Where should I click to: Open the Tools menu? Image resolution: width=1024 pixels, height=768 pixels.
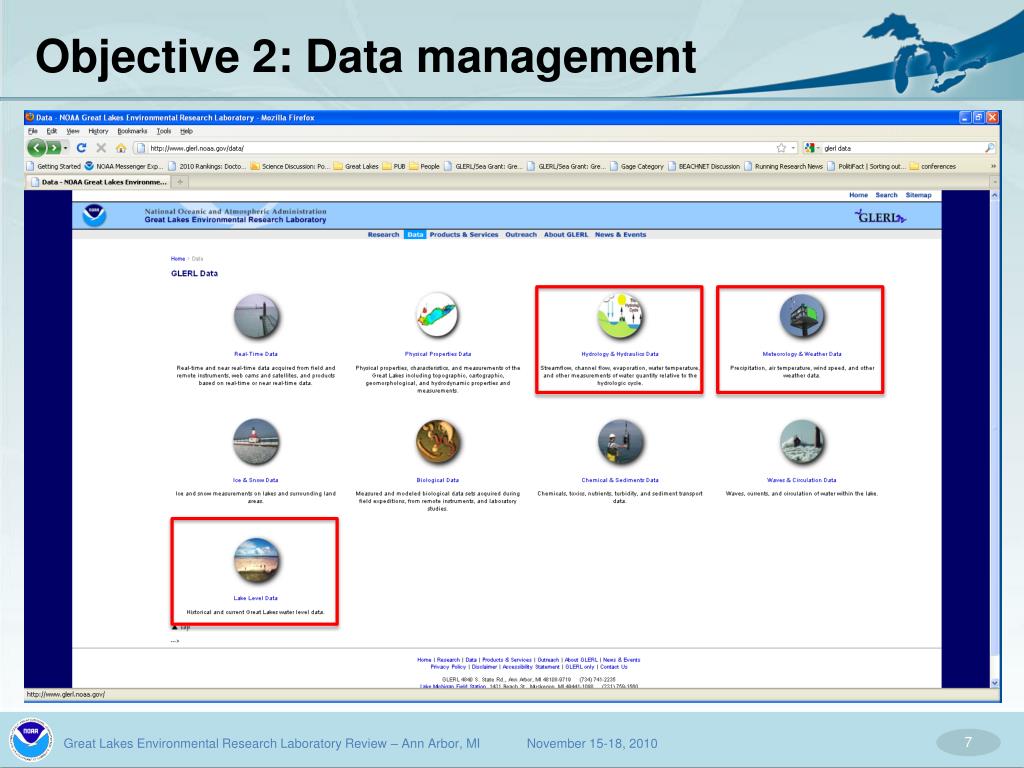[x=163, y=131]
